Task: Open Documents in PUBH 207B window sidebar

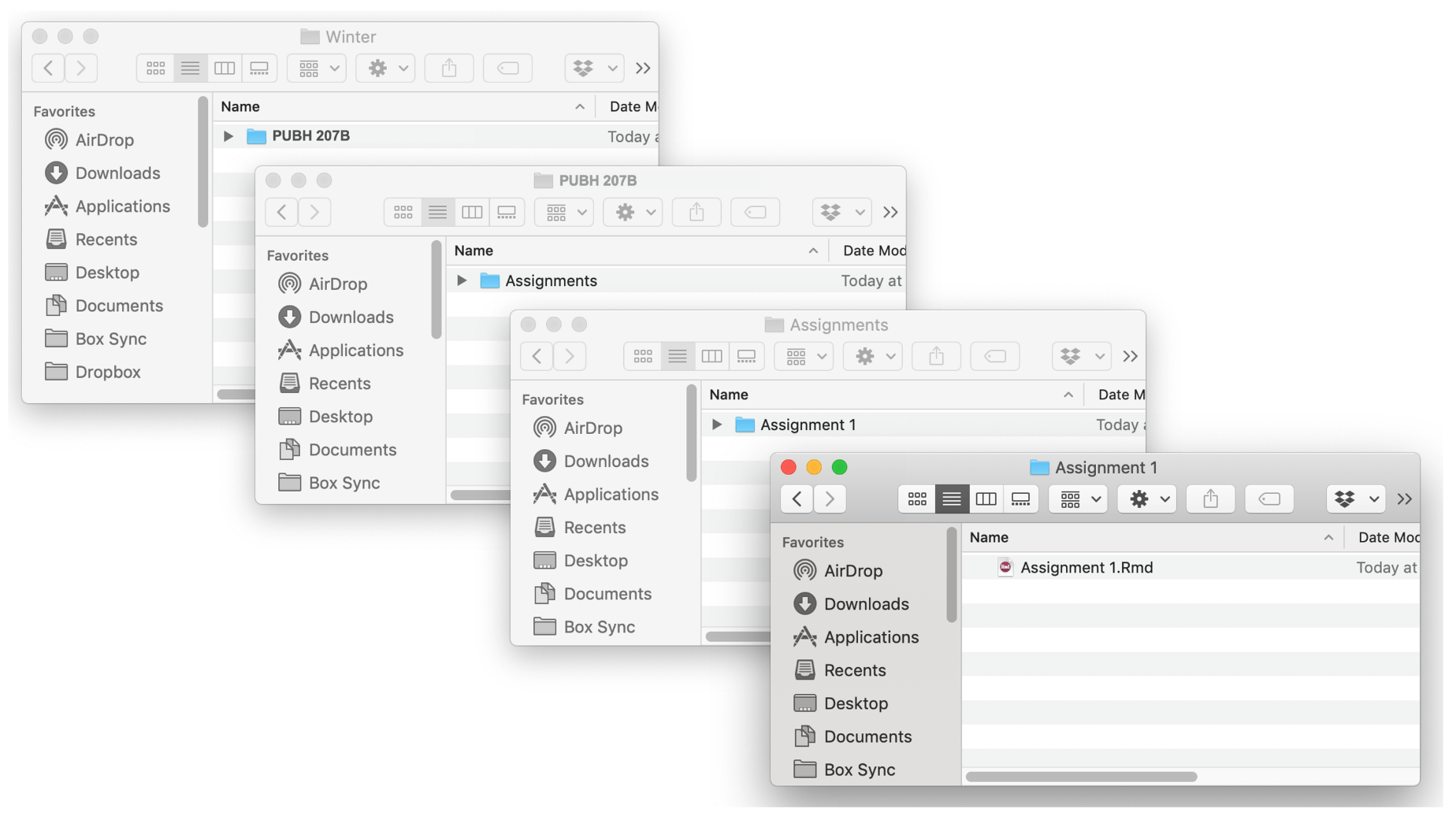Action: click(x=337, y=450)
